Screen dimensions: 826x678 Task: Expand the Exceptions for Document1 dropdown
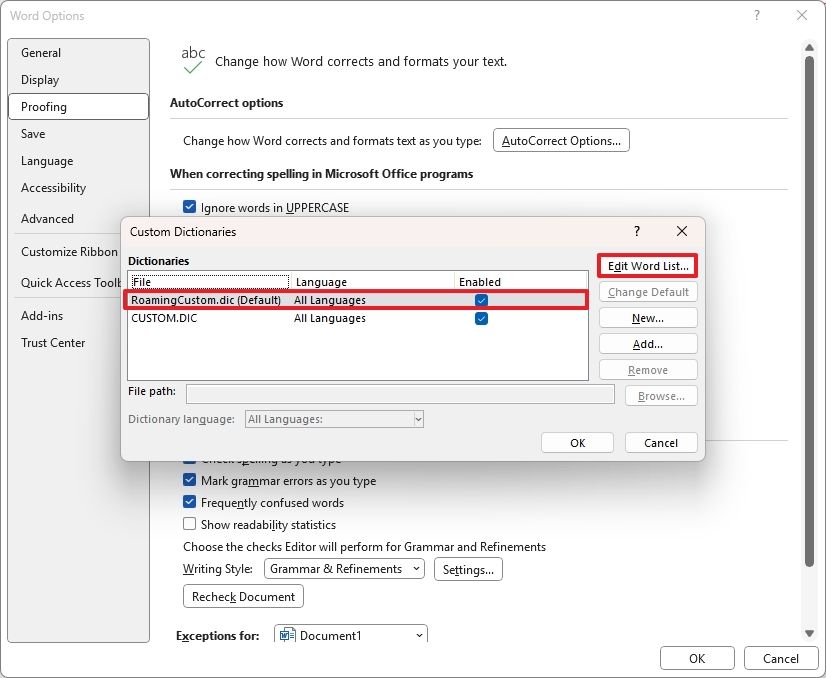click(x=417, y=633)
